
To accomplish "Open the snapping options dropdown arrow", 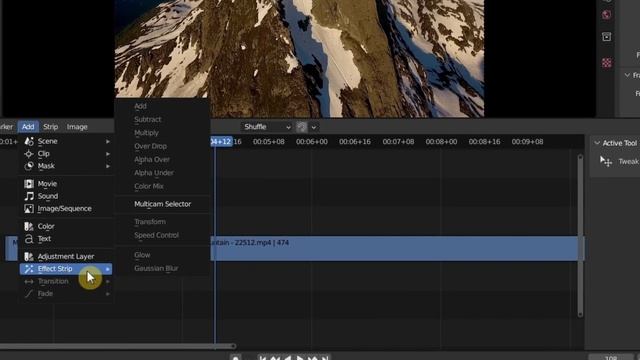I will pos(313,127).
